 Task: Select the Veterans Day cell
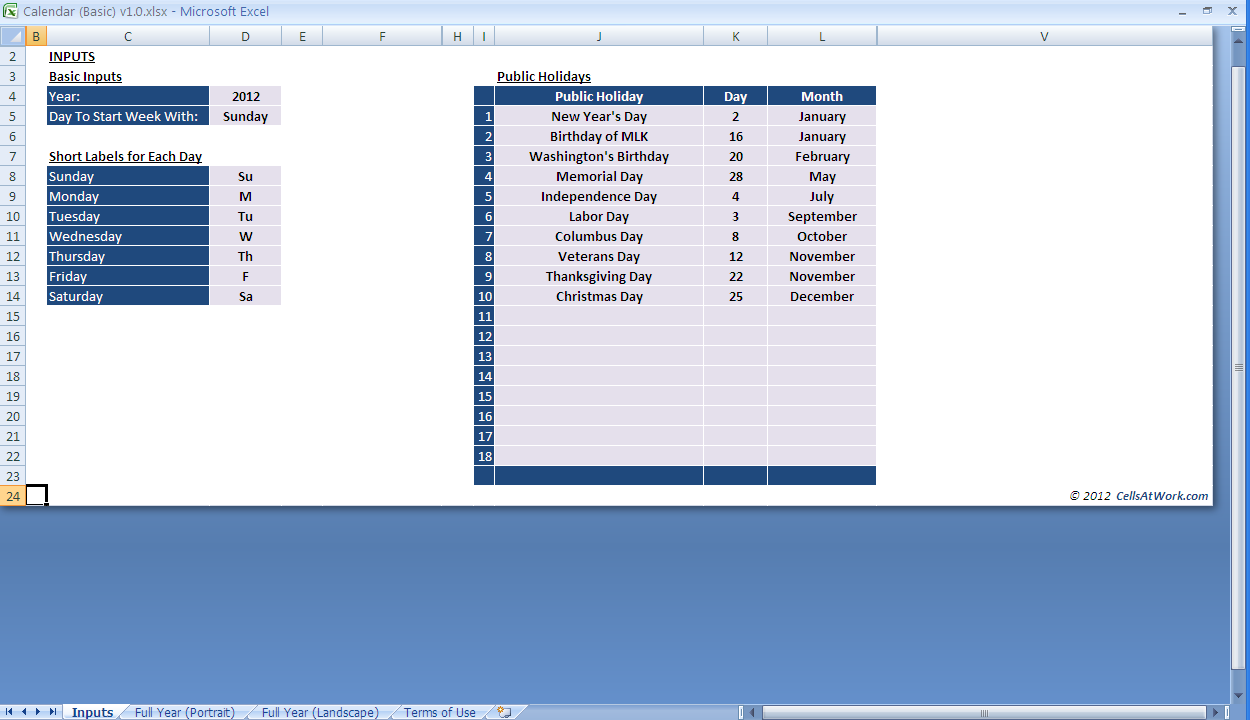tap(599, 256)
